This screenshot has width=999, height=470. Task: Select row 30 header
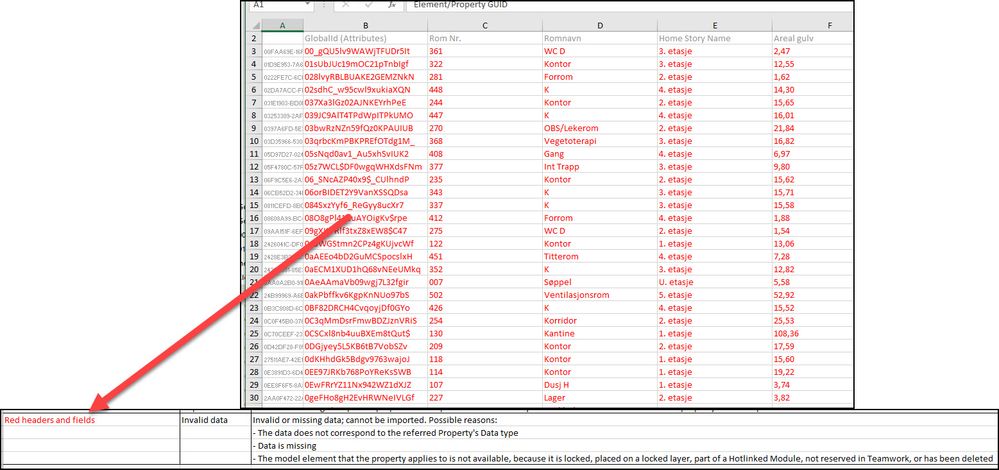coord(255,397)
